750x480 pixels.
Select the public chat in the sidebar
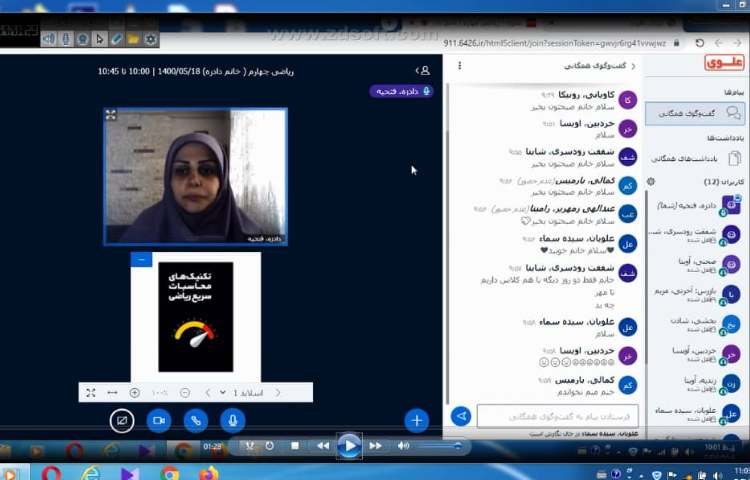click(695, 114)
